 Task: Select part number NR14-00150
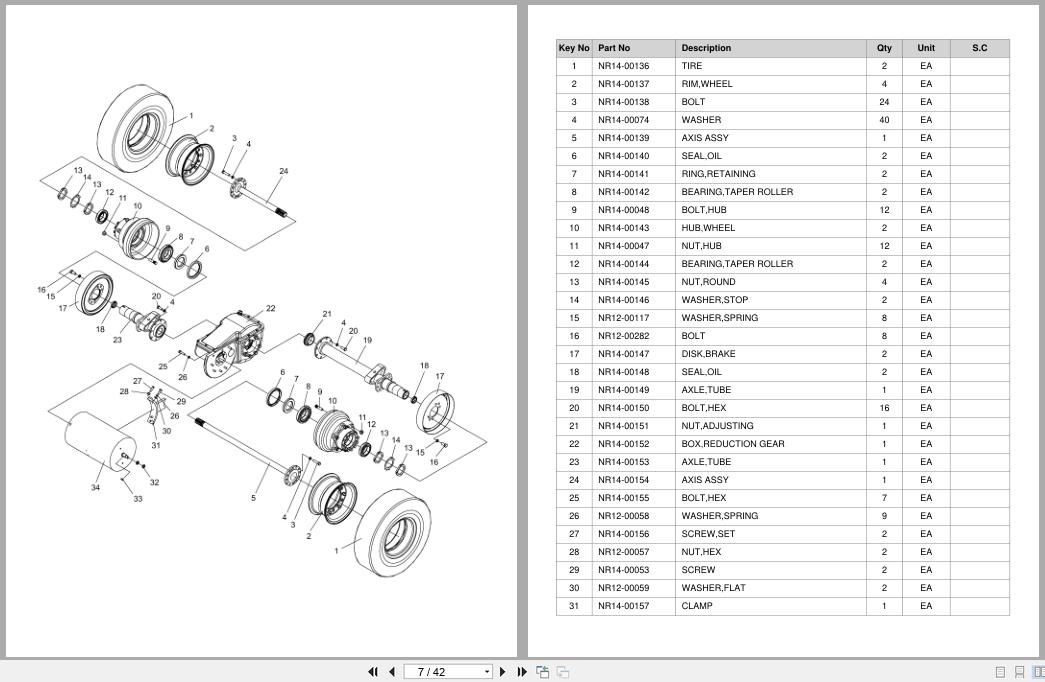click(x=623, y=408)
